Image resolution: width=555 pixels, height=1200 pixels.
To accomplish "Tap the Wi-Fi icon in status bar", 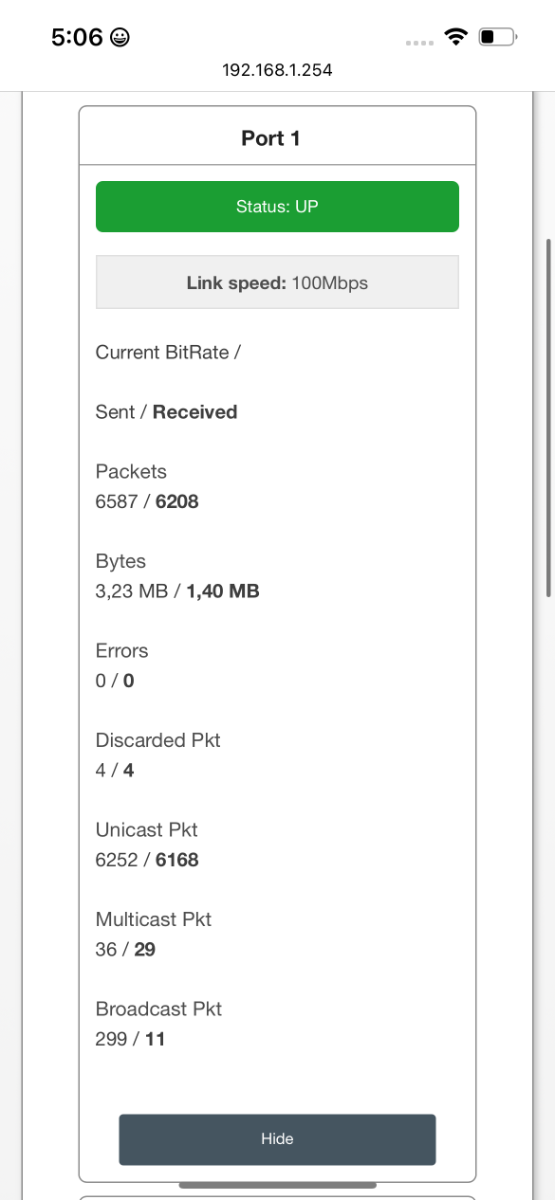I will point(457,38).
